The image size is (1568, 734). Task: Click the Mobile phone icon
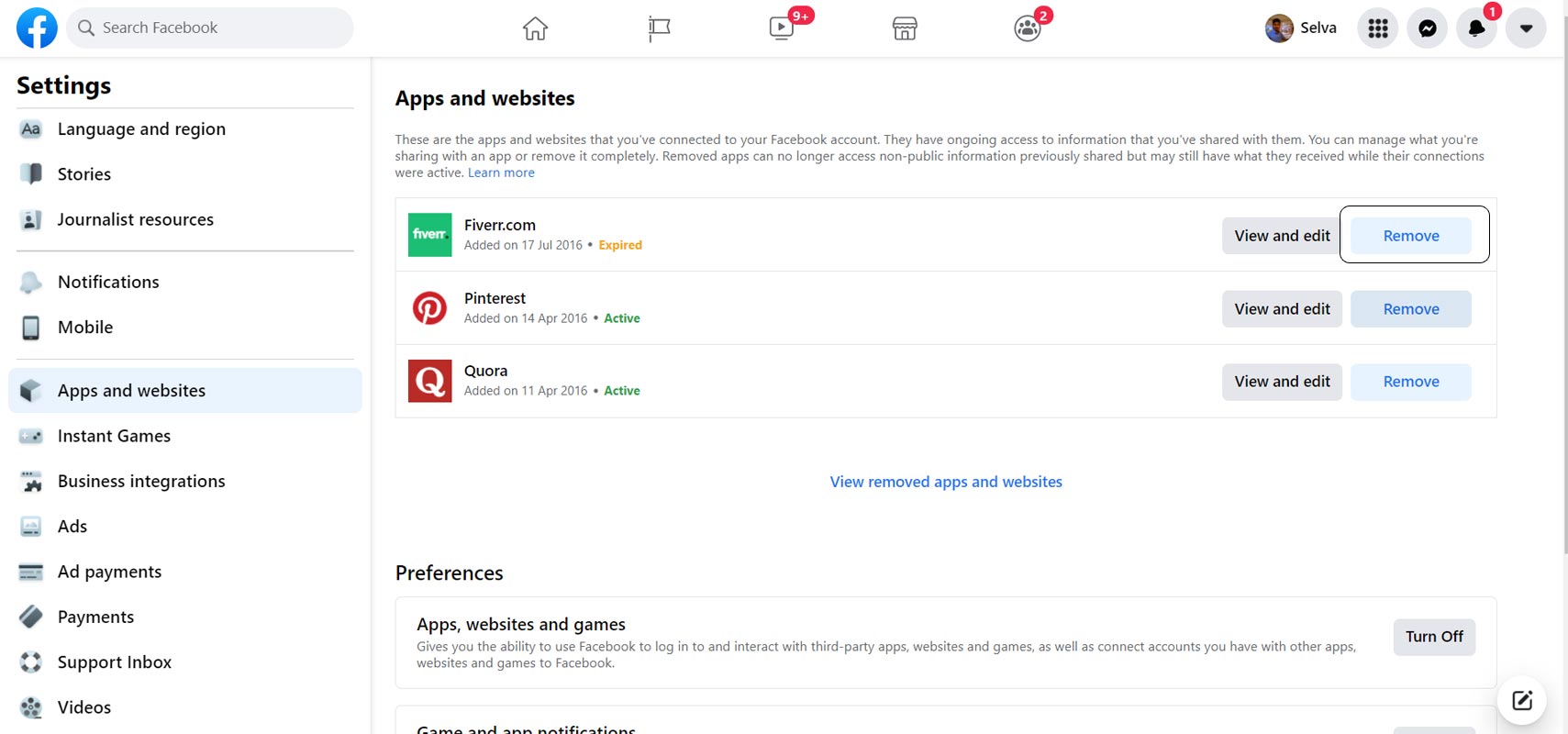click(31, 328)
